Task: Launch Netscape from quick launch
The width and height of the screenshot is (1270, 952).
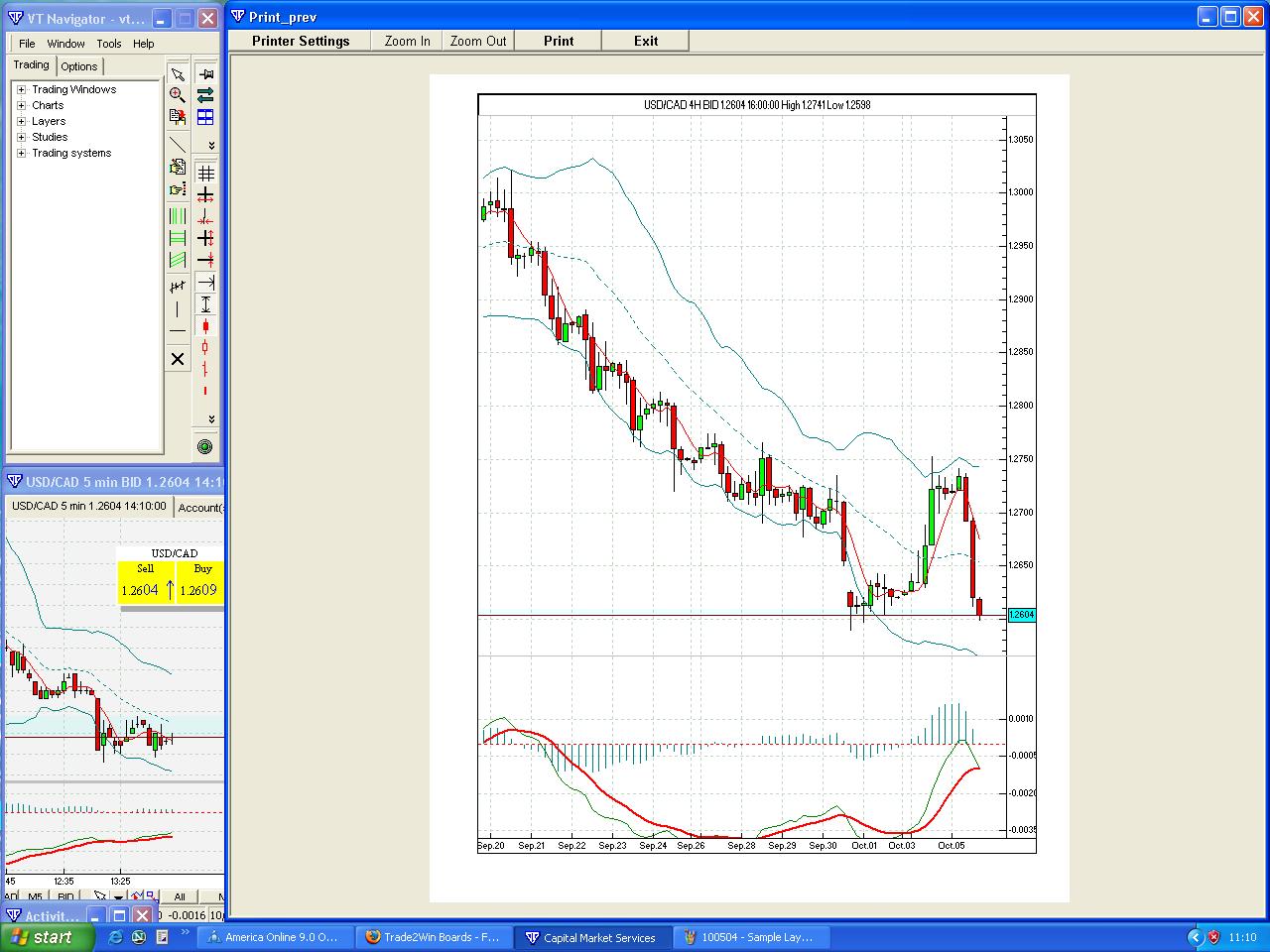Action: [x=139, y=936]
